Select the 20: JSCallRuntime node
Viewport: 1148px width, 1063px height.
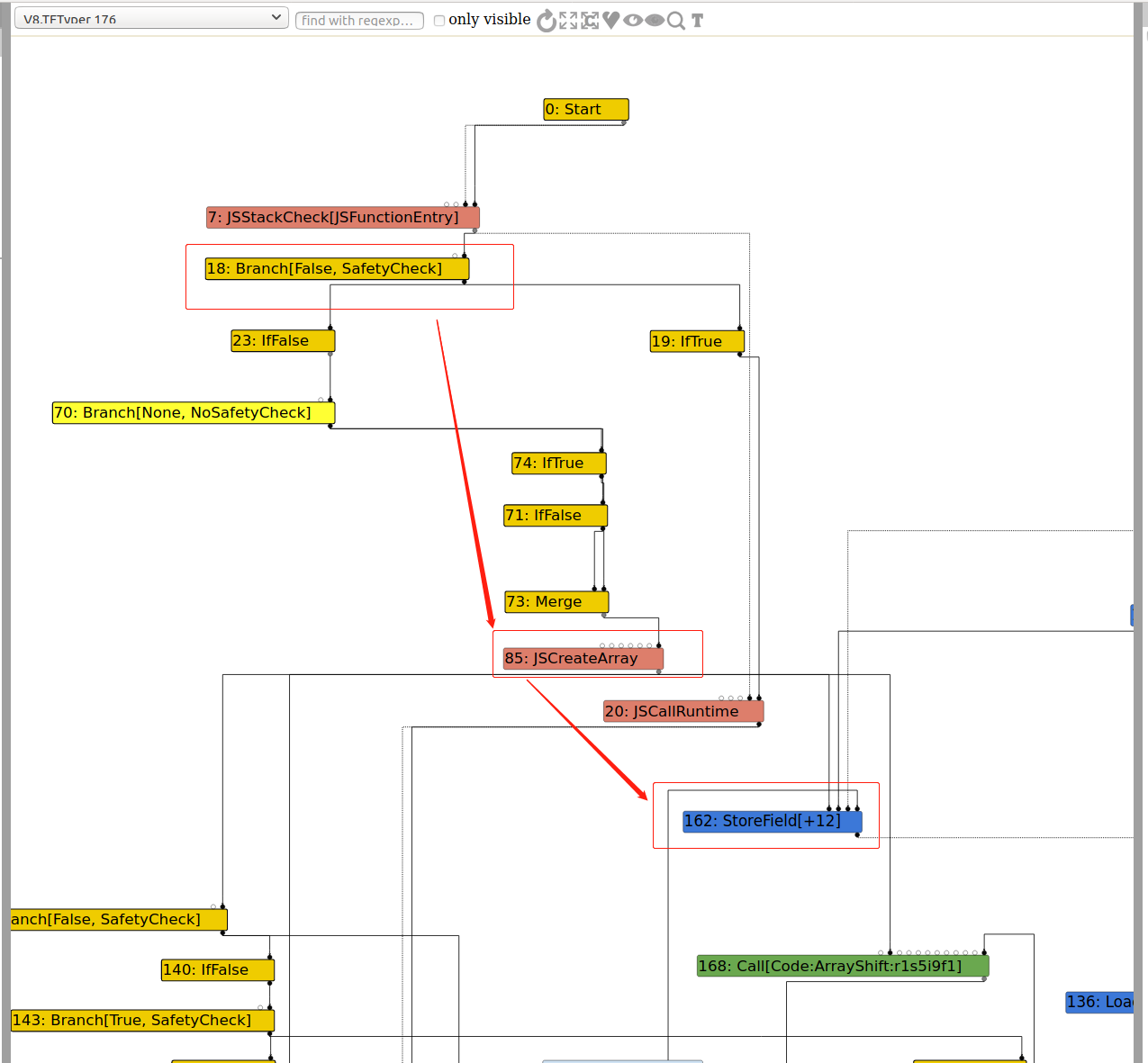point(683,712)
